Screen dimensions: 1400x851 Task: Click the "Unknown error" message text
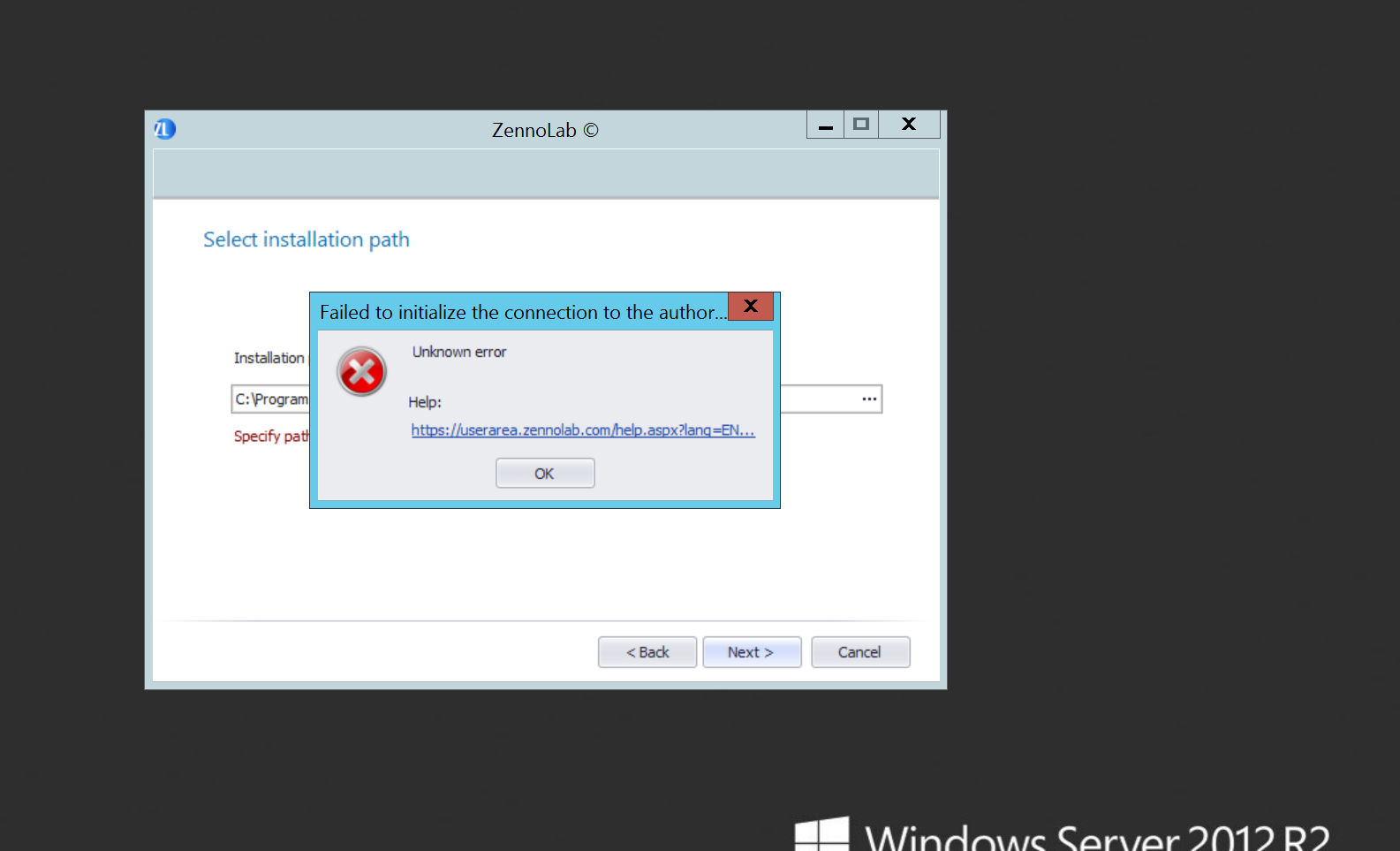point(459,352)
